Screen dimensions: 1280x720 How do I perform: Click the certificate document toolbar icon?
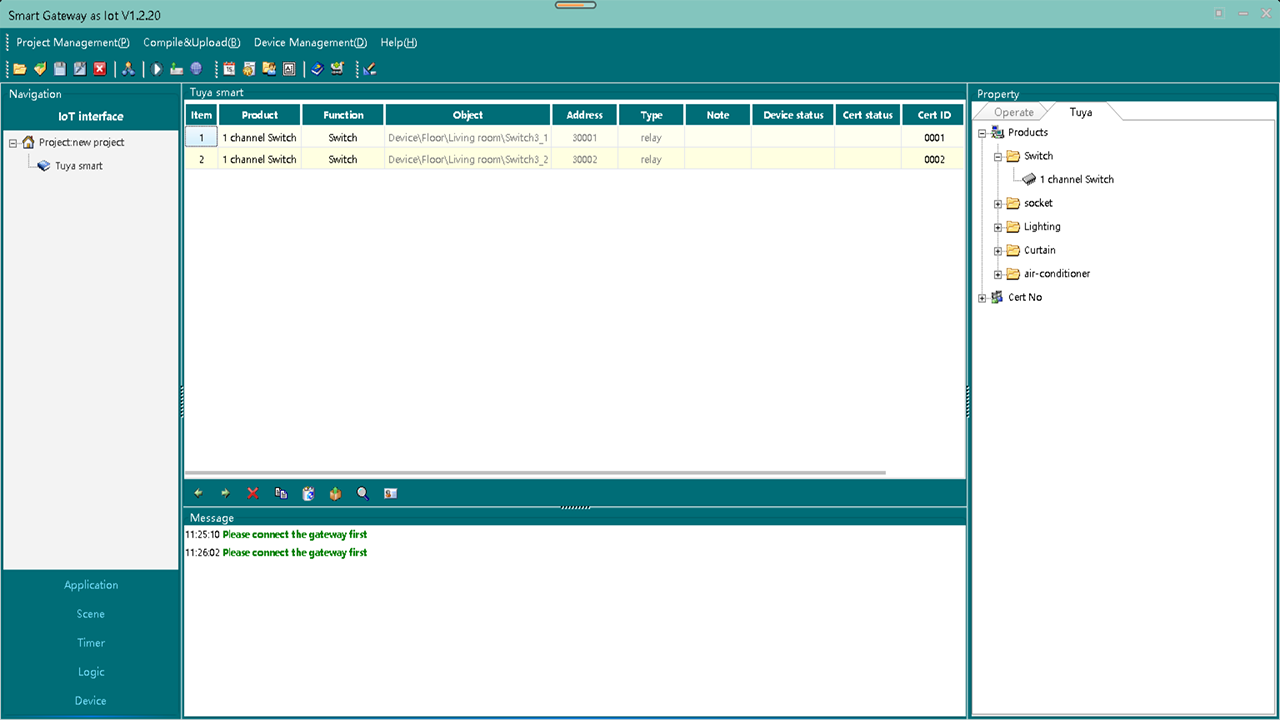point(249,69)
